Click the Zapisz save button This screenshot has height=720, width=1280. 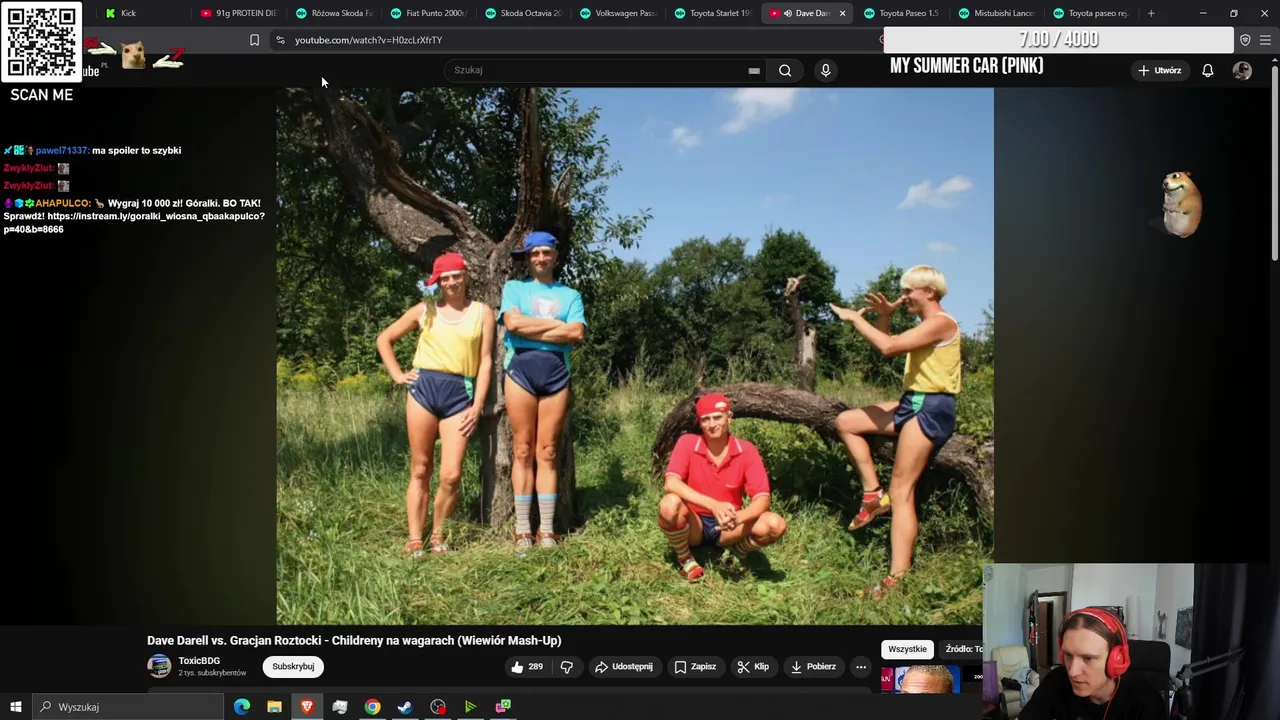[x=695, y=667]
